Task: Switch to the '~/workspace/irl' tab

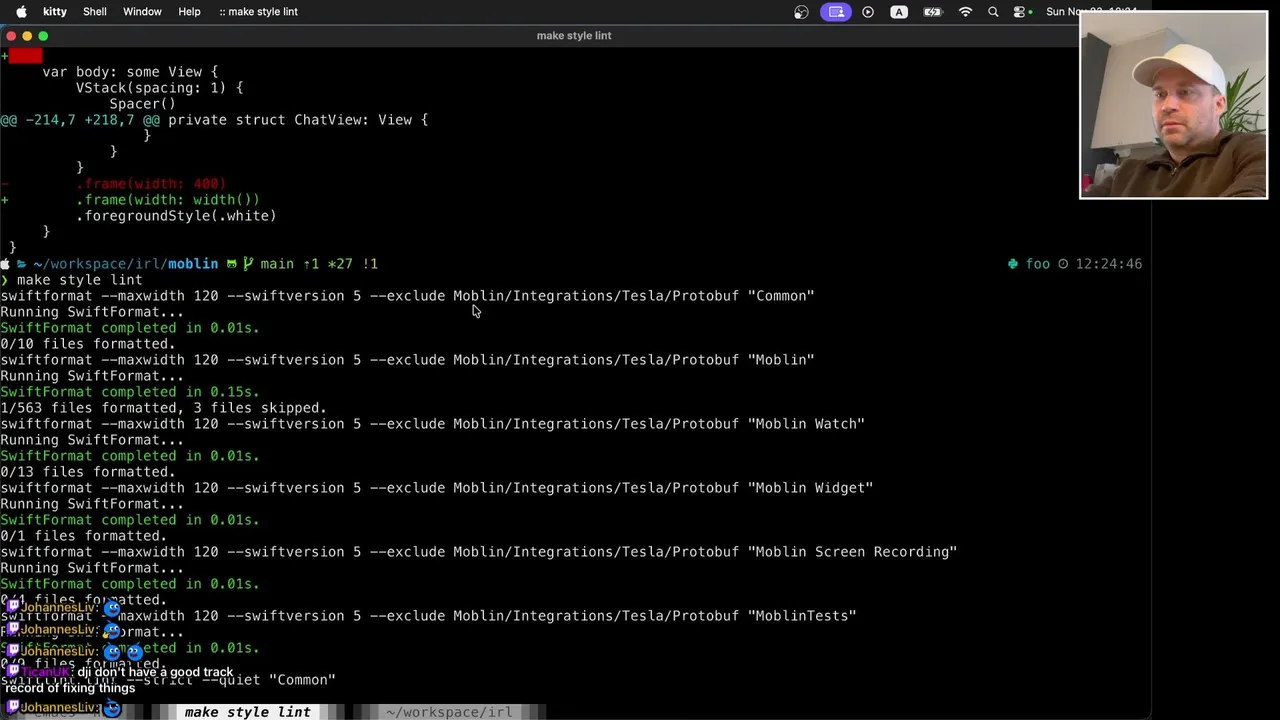Action: coord(449,712)
